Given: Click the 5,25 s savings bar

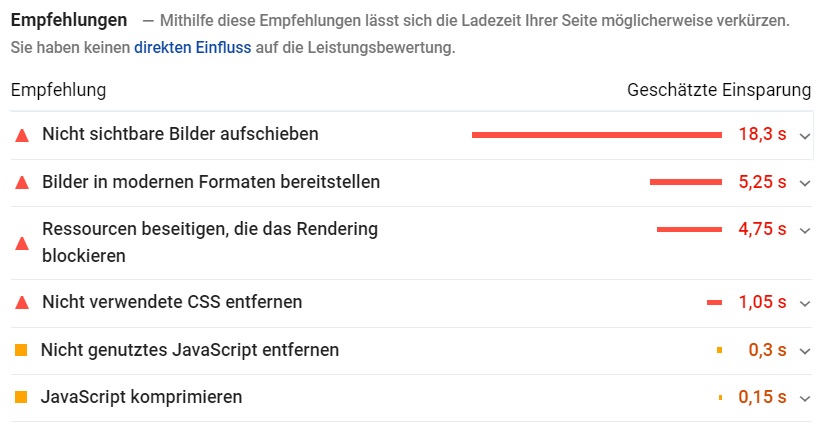Looking at the screenshot, I should point(686,182).
